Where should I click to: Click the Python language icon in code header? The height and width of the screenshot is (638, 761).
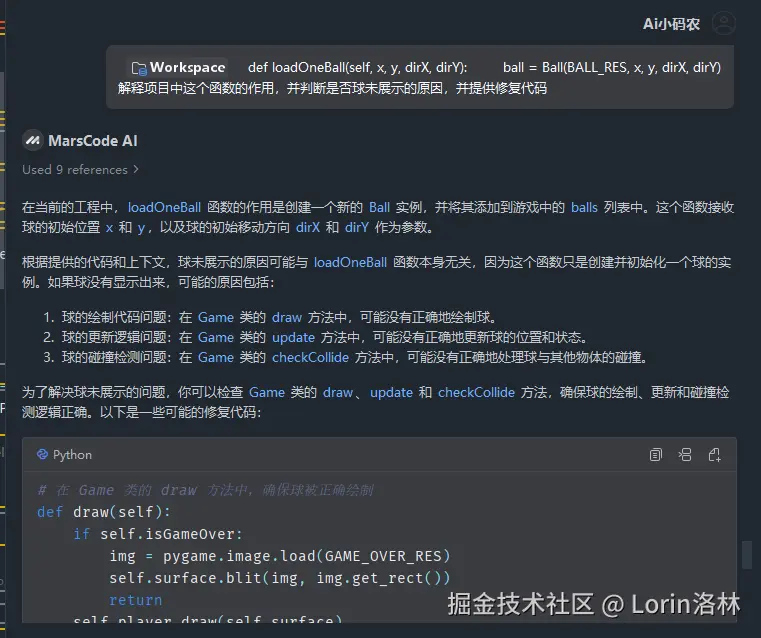point(43,454)
